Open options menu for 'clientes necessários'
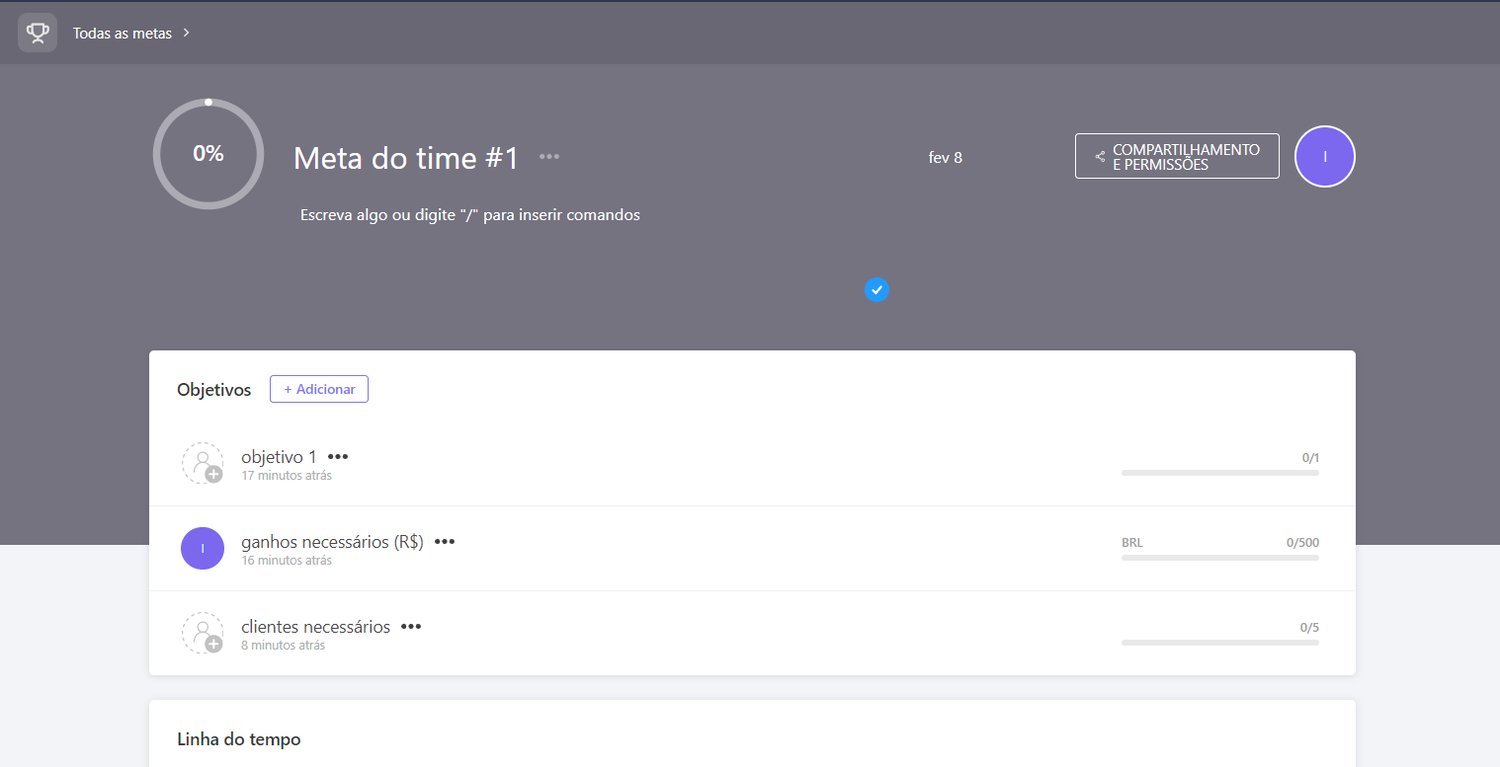The height and width of the screenshot is (767, 1500). pos(411,627)
